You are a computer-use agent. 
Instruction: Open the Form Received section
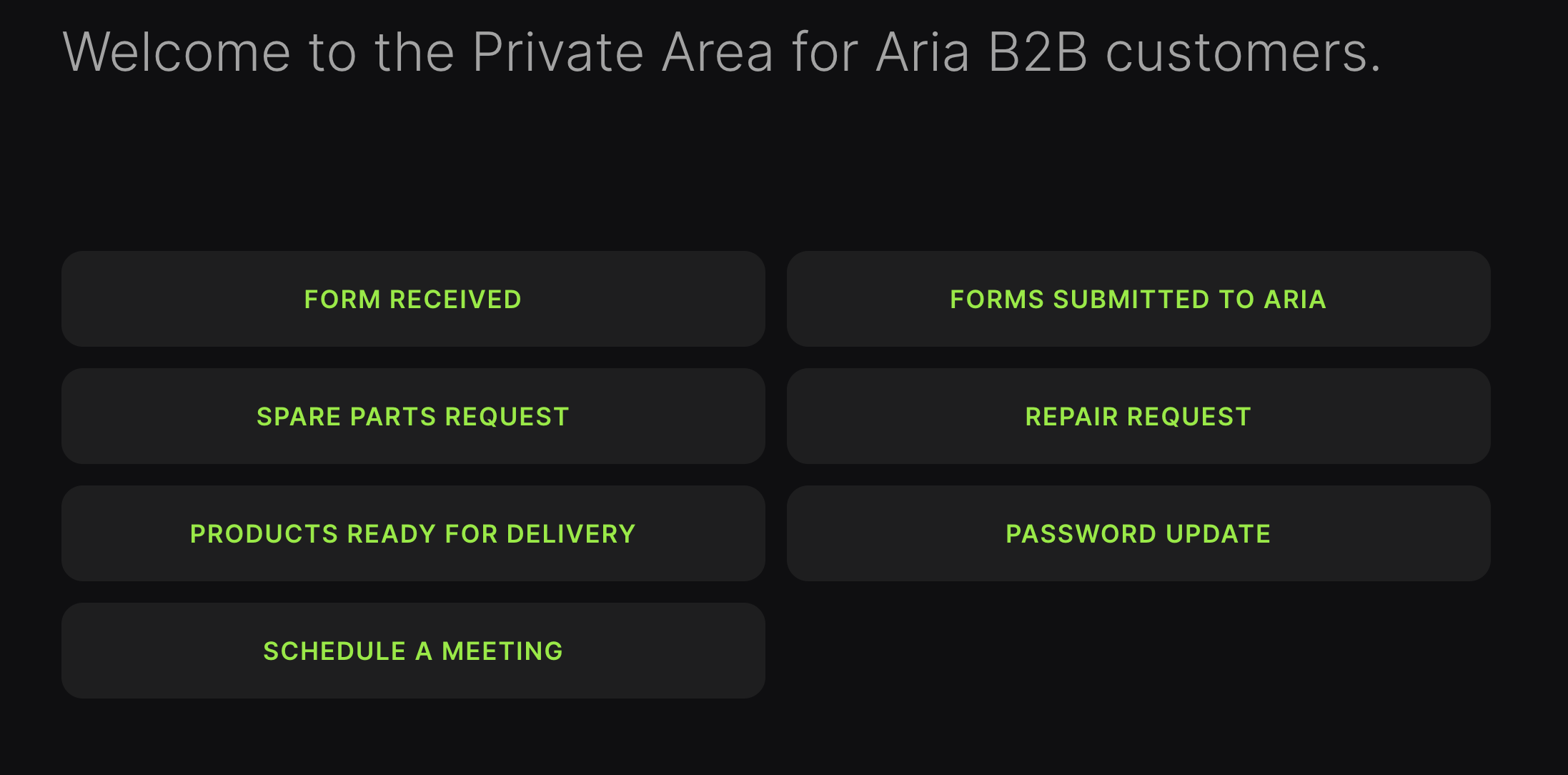(413, 299)
